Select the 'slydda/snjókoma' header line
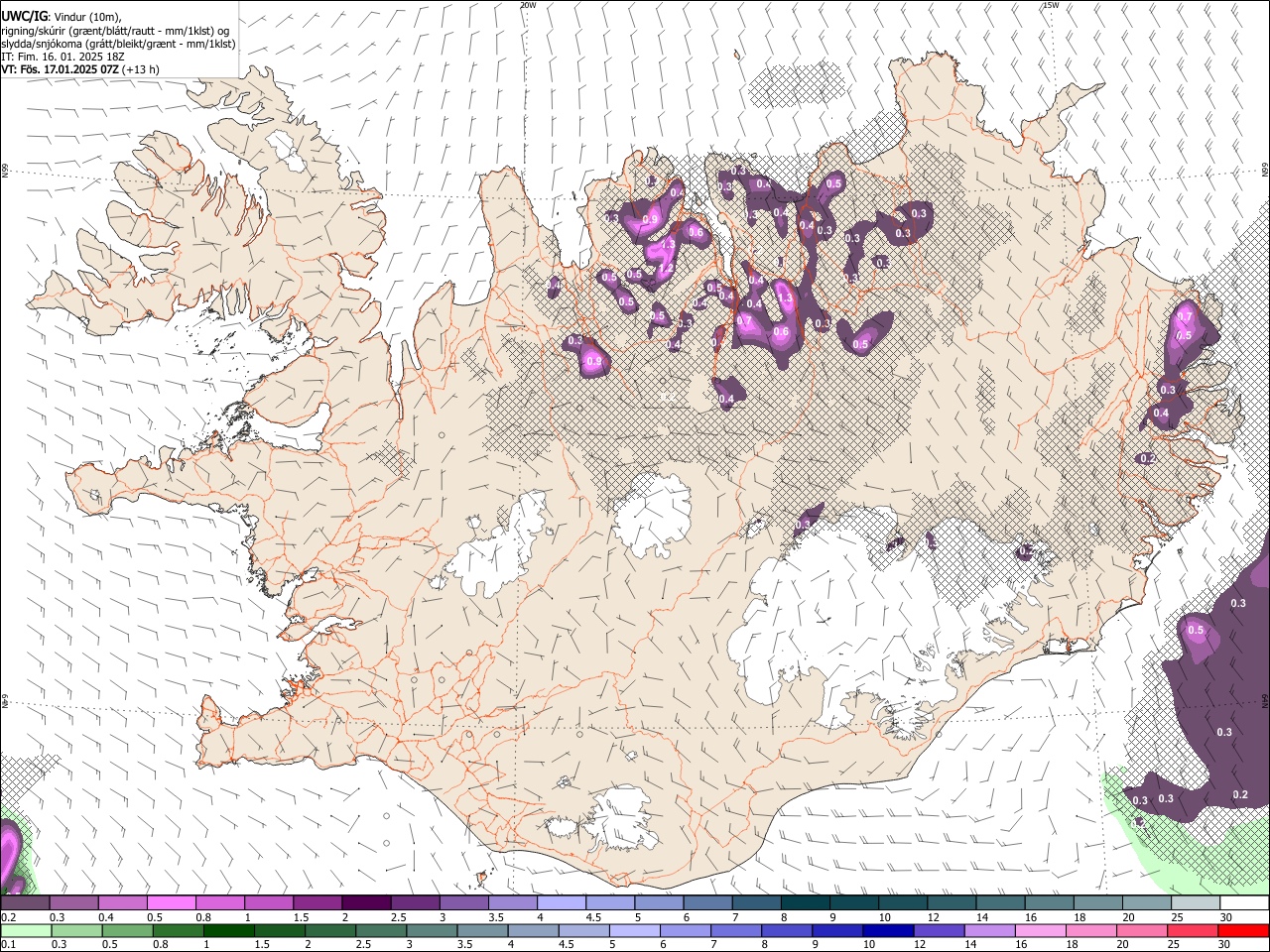The image size is (1270, 952). point(118,44)
